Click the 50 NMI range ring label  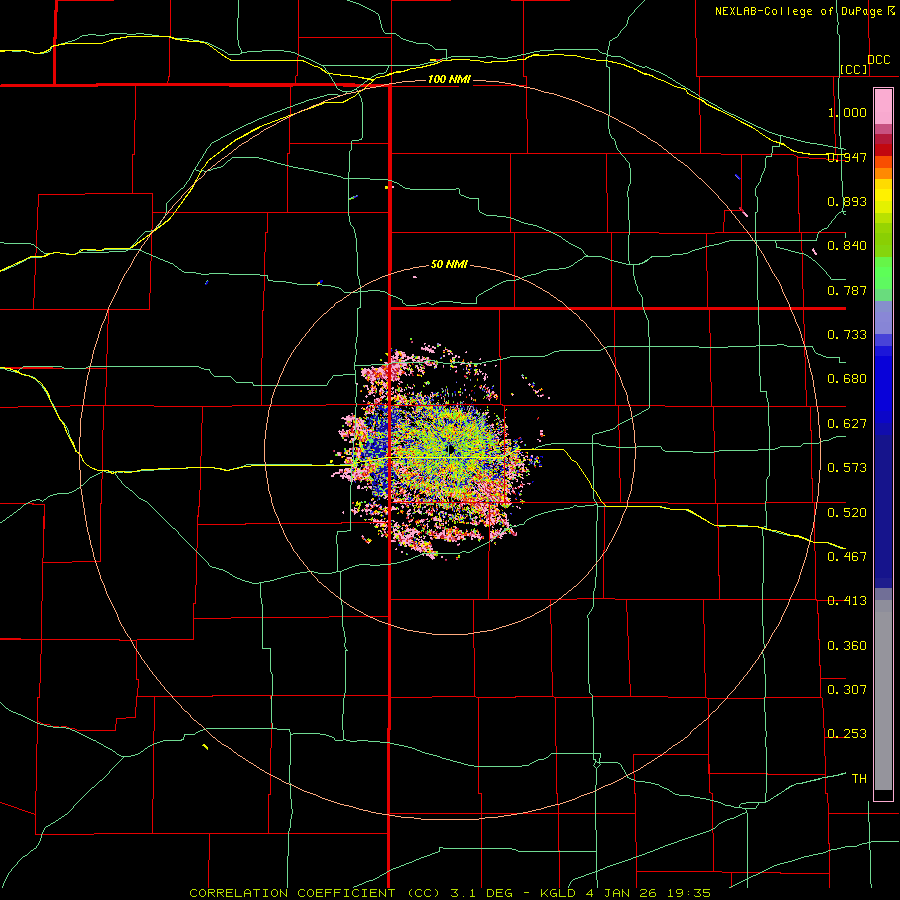tap(449, 265)
